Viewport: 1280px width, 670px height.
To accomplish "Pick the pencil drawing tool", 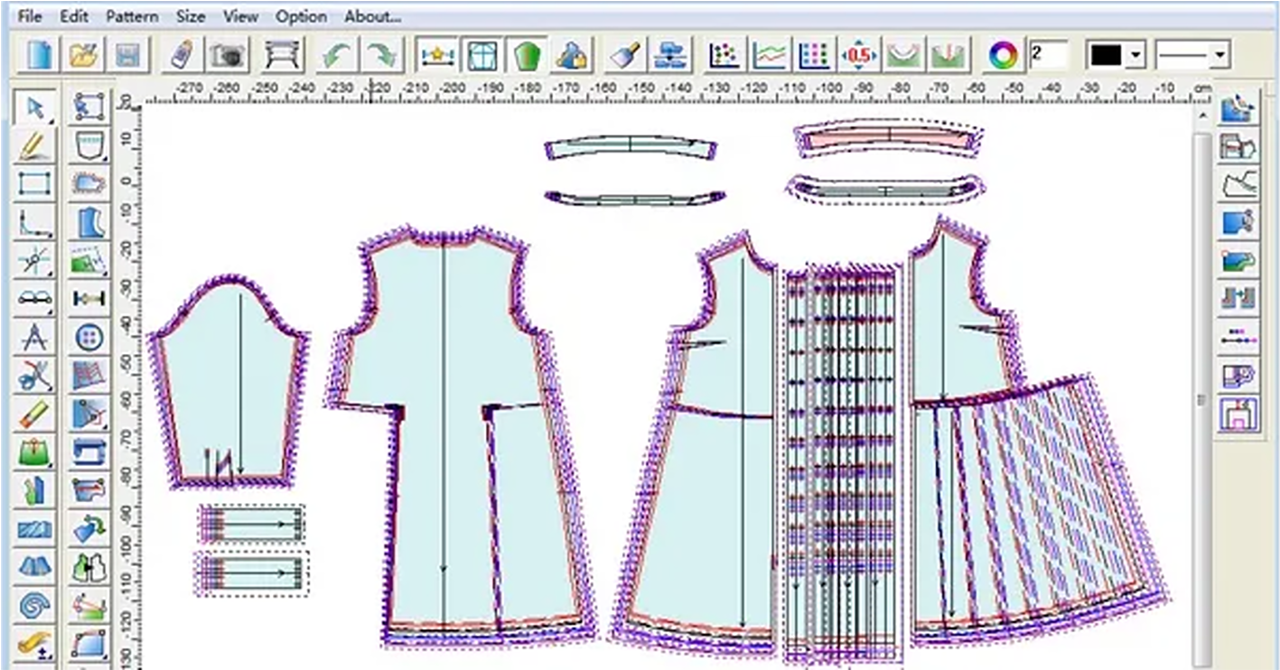I will pyautogui.click(x=35, y=146).
